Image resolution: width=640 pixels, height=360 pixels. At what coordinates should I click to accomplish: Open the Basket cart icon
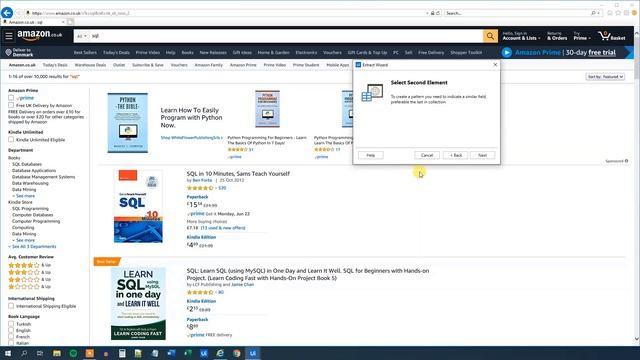point(612,36)
